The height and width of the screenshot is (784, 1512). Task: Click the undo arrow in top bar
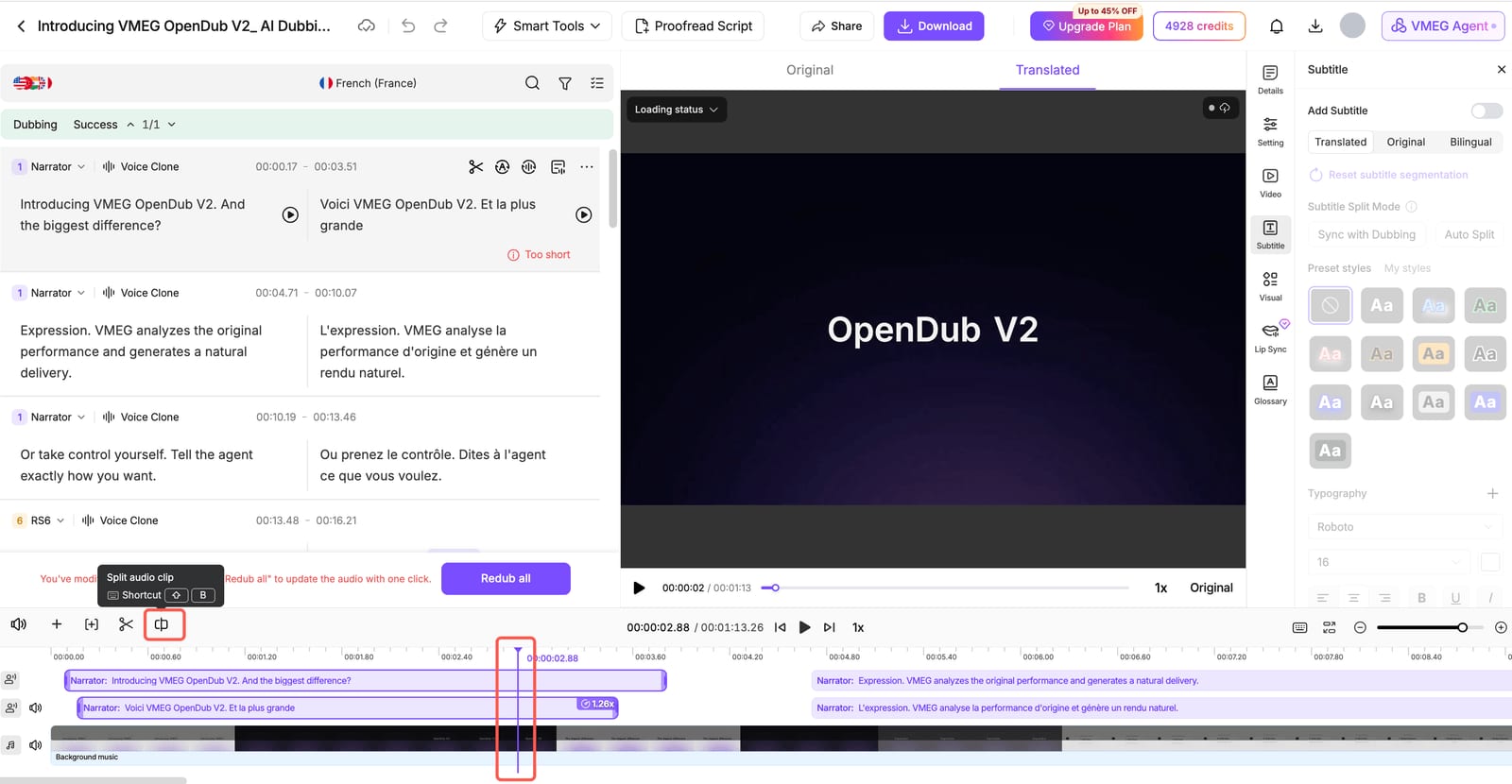[408, 26]
